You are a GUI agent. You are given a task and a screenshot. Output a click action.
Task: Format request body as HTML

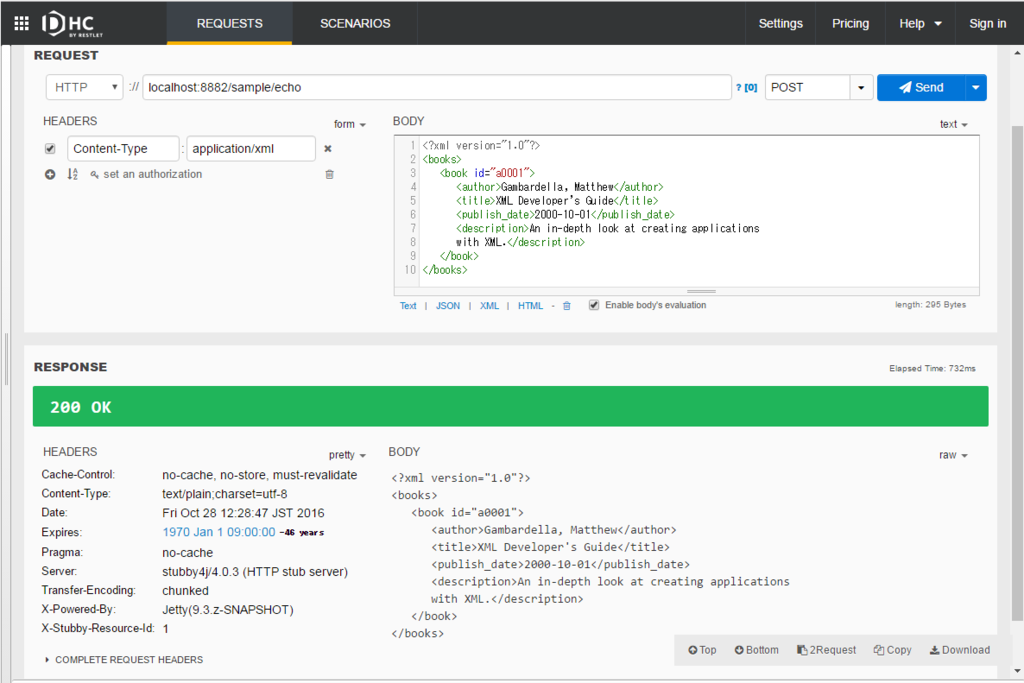tap(530, 306)
